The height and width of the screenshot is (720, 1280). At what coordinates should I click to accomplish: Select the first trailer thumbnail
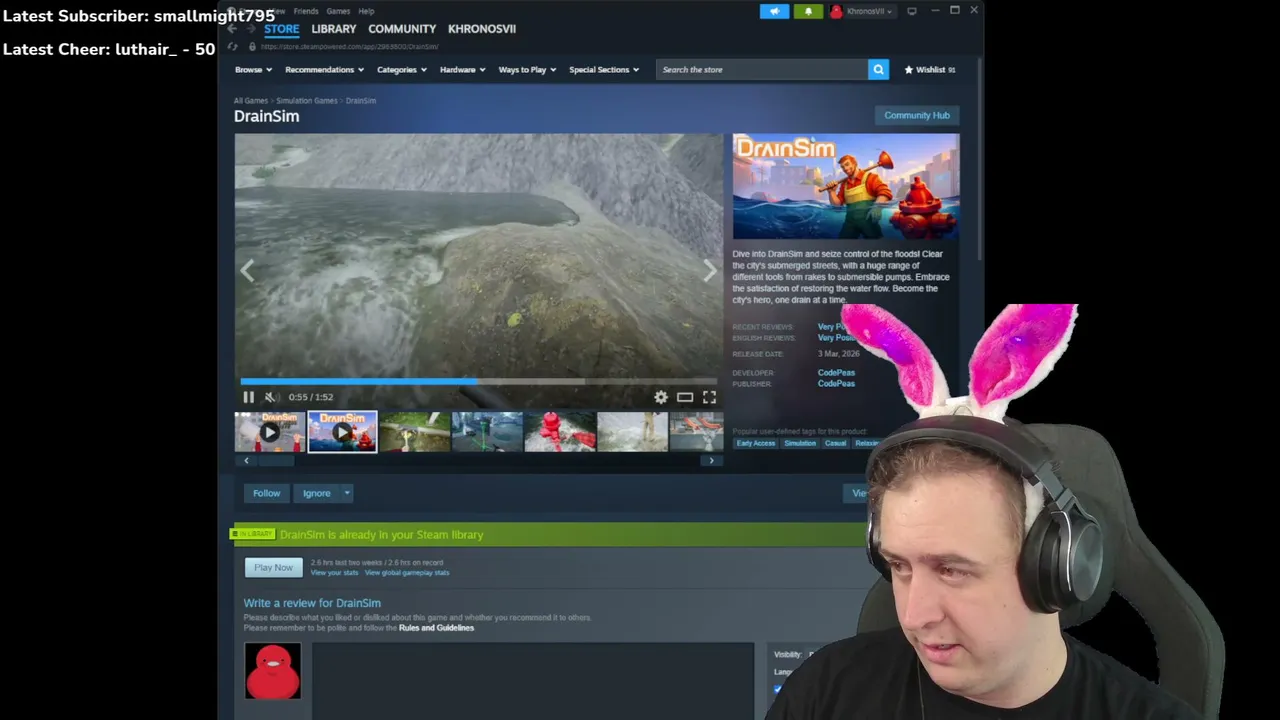pyautogui.click(x=270, y=432)
